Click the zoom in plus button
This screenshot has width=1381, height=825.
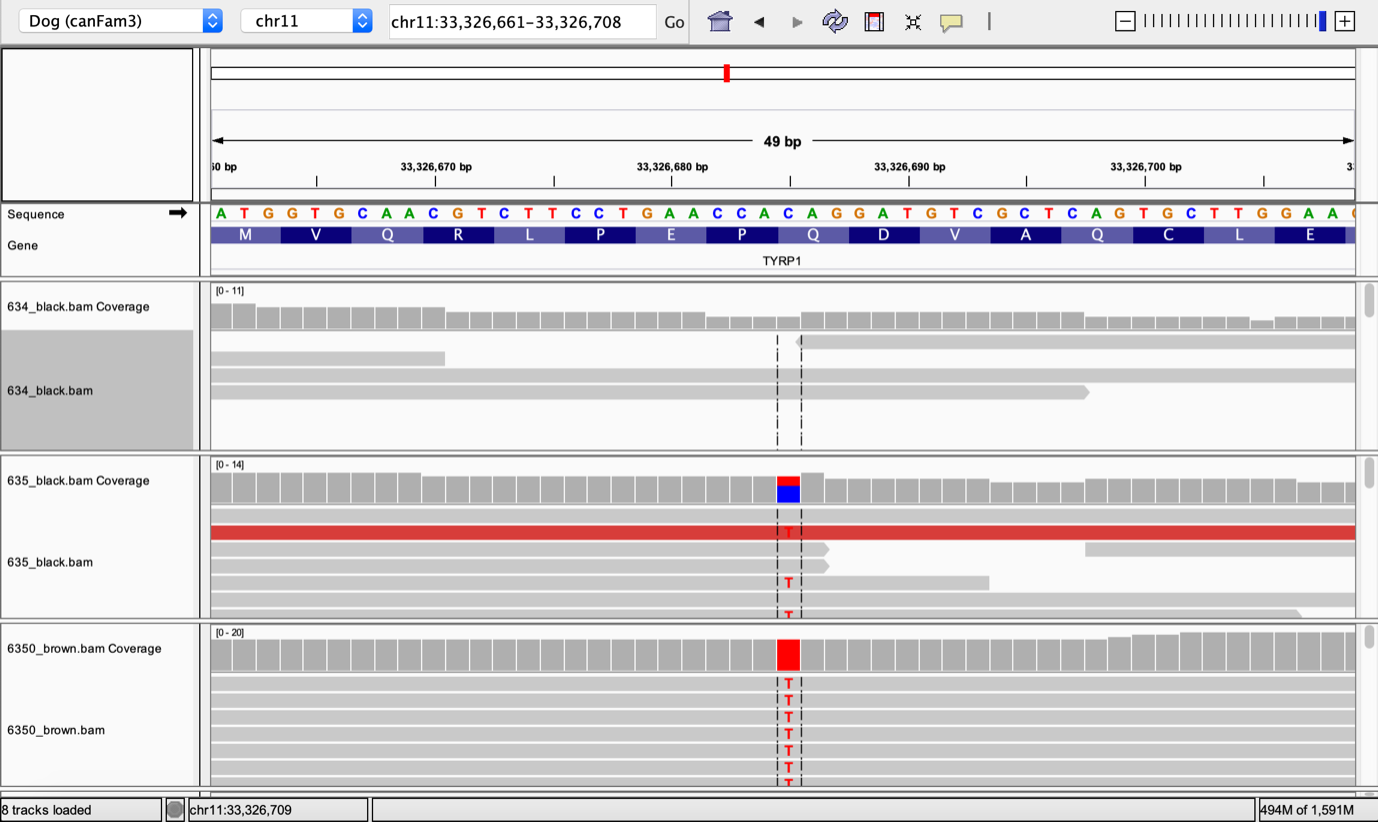[1345, 21]
